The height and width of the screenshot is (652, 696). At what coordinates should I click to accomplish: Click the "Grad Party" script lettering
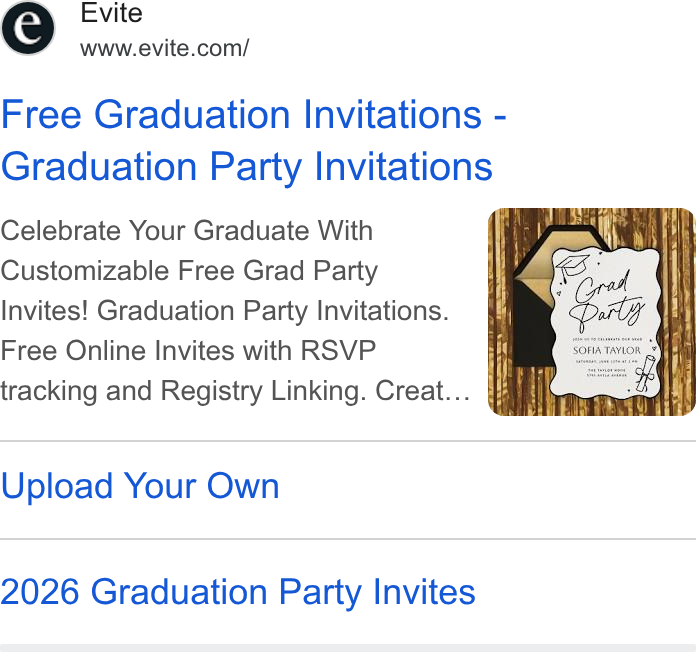click(x=607, y=301)
